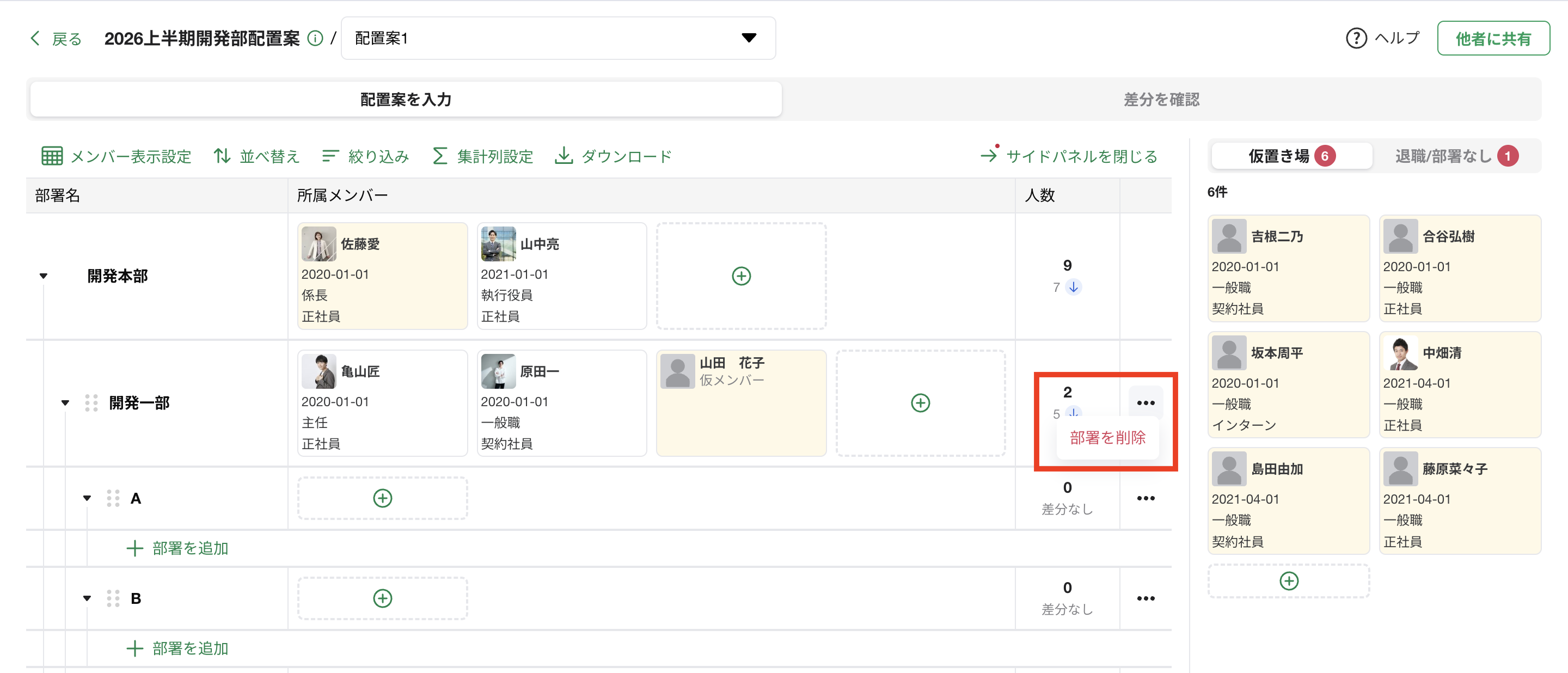1568x673 pixels.
Task: Switch to the 差分を確認 tab
Action: [x=1161, y=99]
